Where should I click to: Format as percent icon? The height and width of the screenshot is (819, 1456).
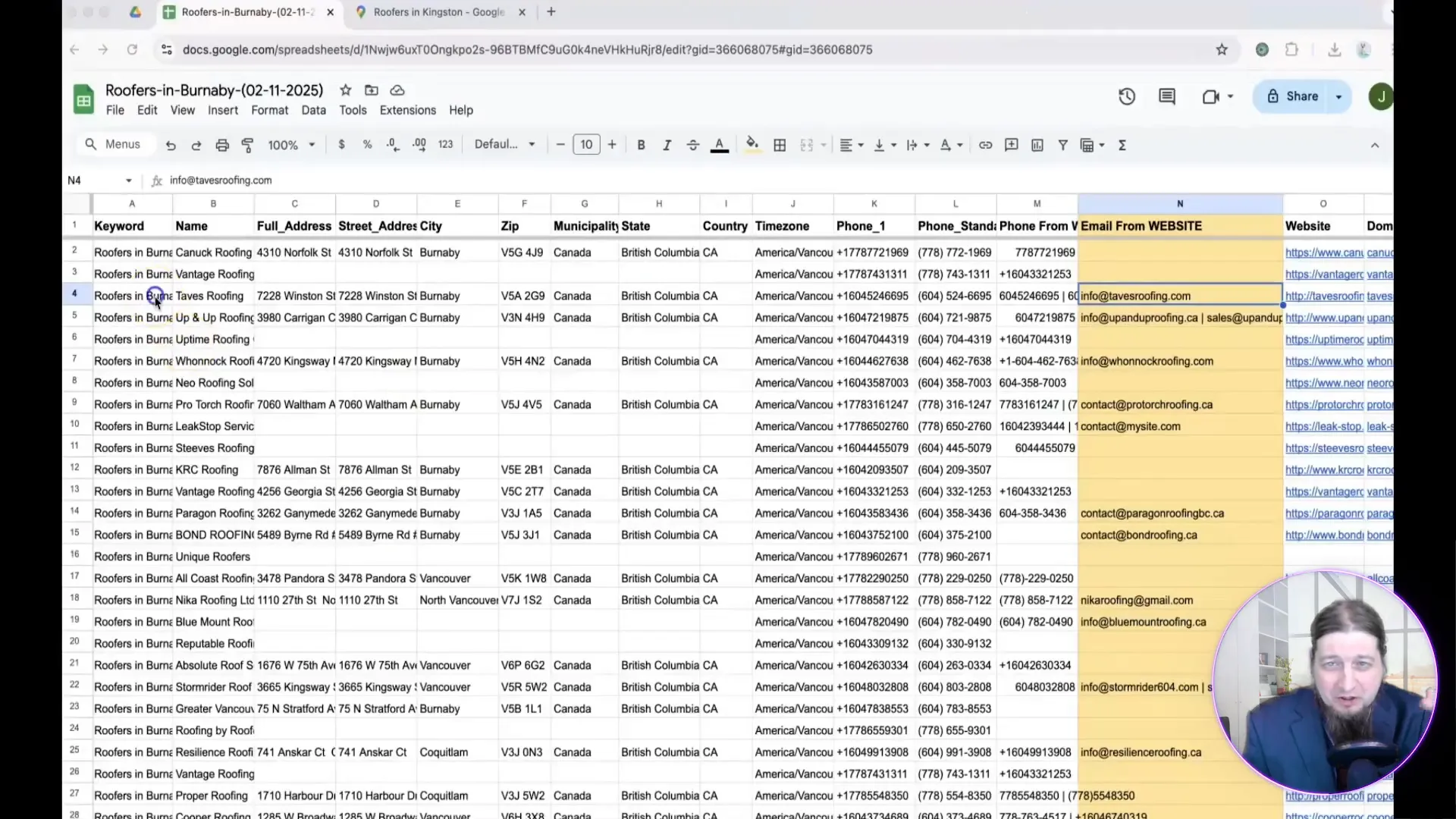coord(368,145)
